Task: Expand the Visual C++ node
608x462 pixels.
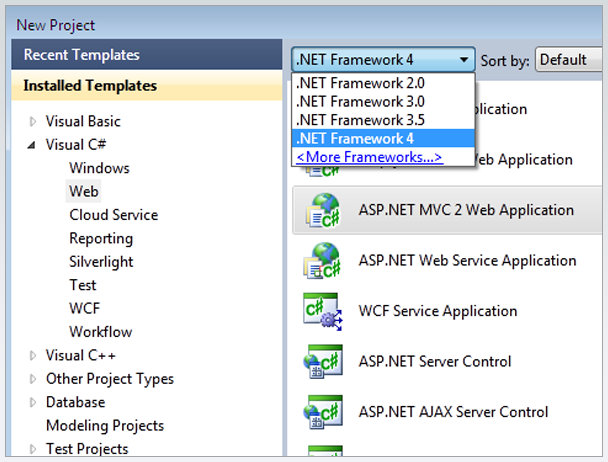Action: point(33,355)
